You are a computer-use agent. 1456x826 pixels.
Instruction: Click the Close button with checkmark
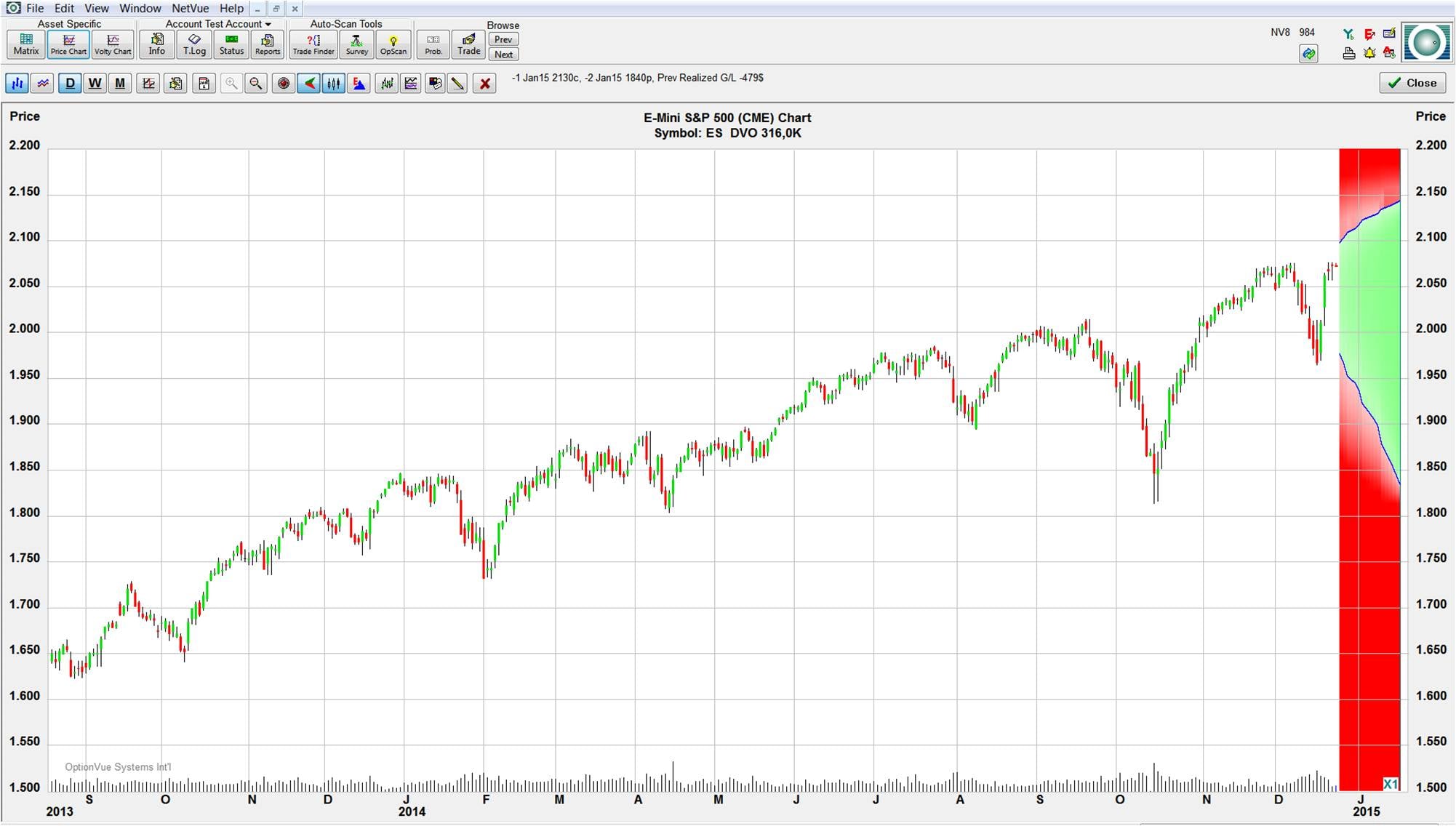coord(1412,83)
